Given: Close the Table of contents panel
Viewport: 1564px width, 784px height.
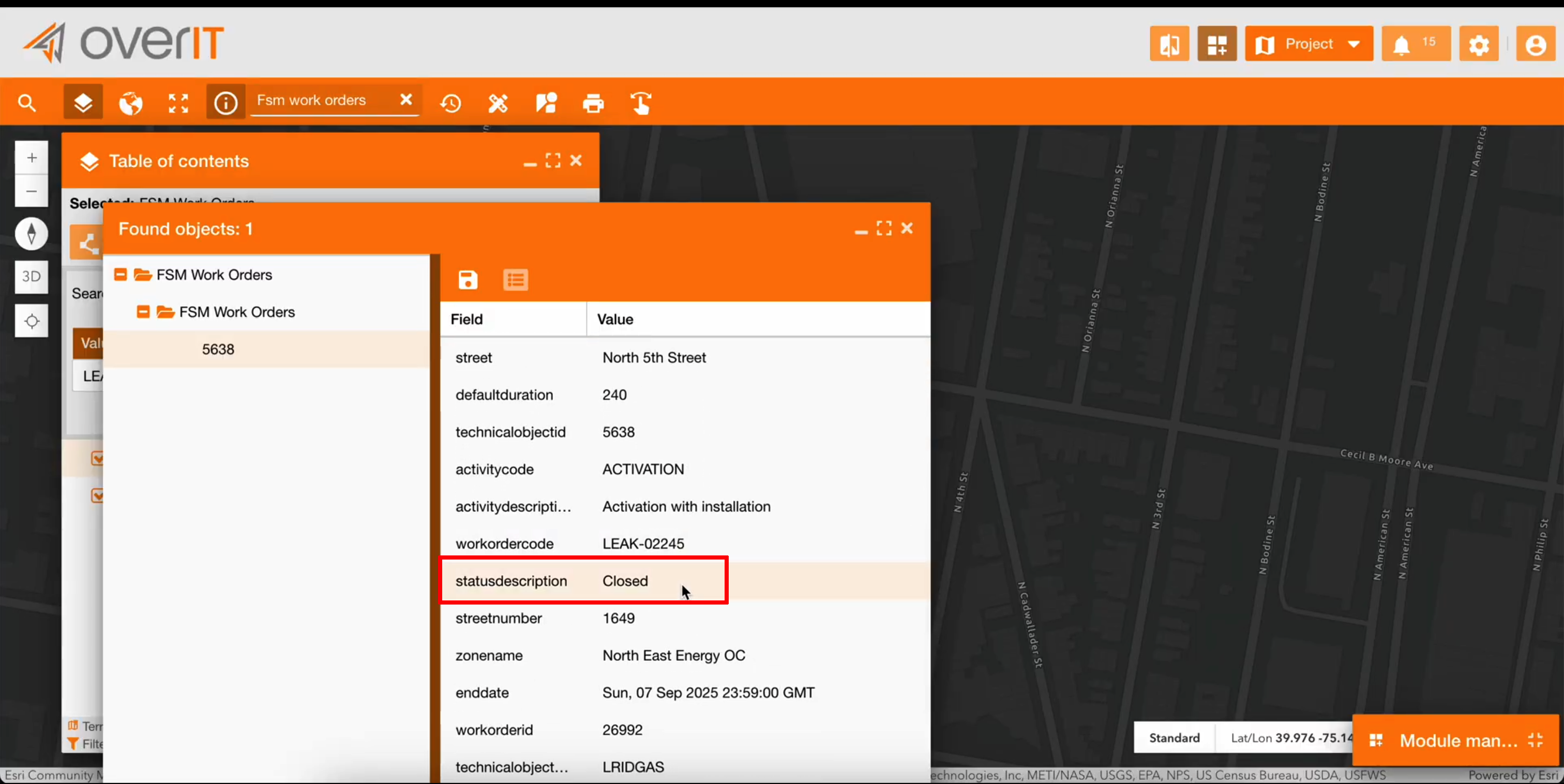Looking at the screenshot, I should coord(576,160).
